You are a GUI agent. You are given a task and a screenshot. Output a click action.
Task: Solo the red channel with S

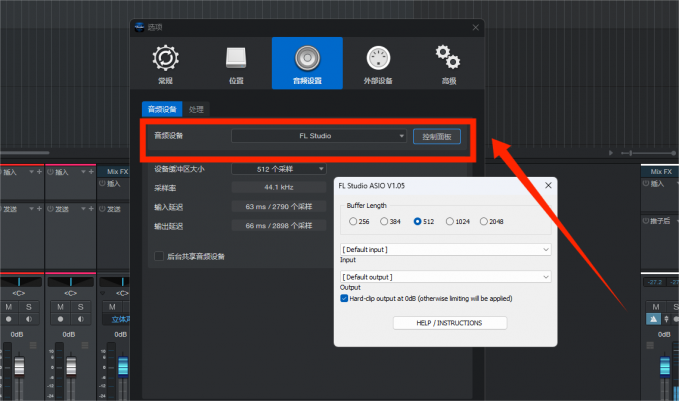coord(29,307)
